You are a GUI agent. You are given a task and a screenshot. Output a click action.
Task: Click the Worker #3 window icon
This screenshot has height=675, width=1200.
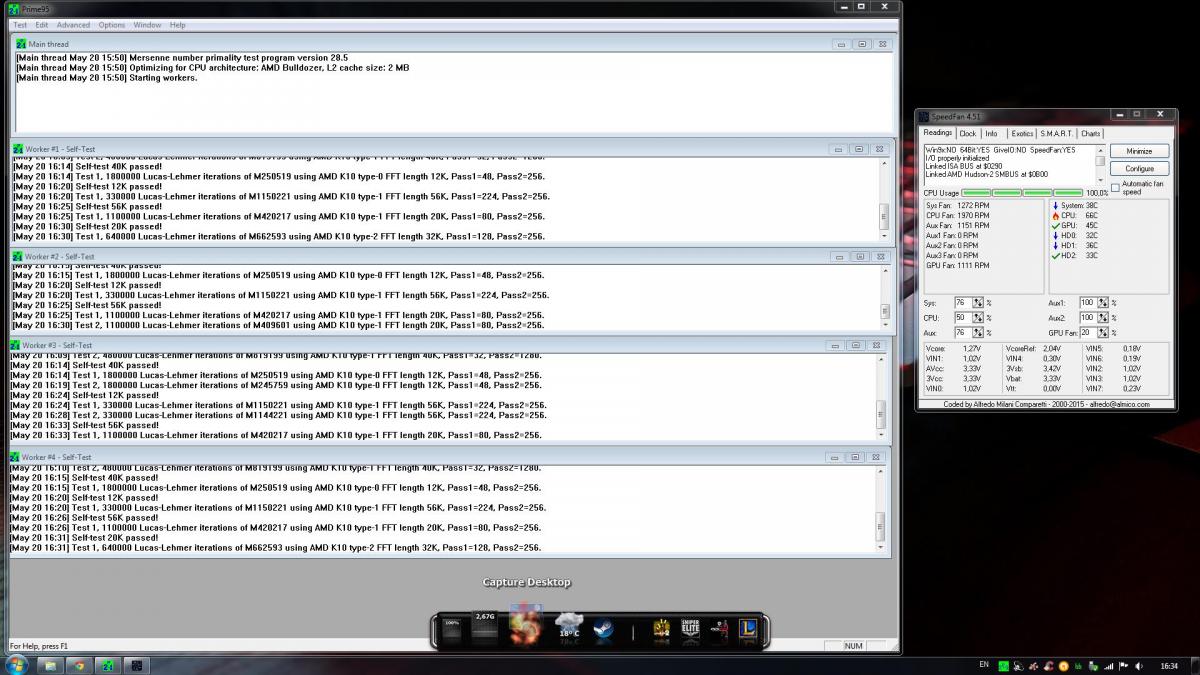pyautogui.click(x=15, y=345)
